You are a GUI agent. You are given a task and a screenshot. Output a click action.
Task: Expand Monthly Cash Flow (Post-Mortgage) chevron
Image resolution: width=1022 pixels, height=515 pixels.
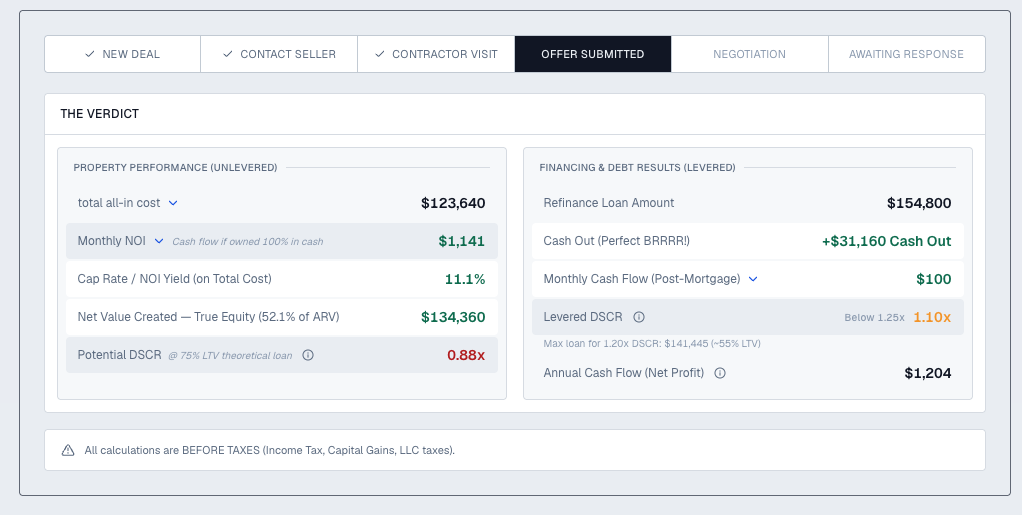coord(753,279)
